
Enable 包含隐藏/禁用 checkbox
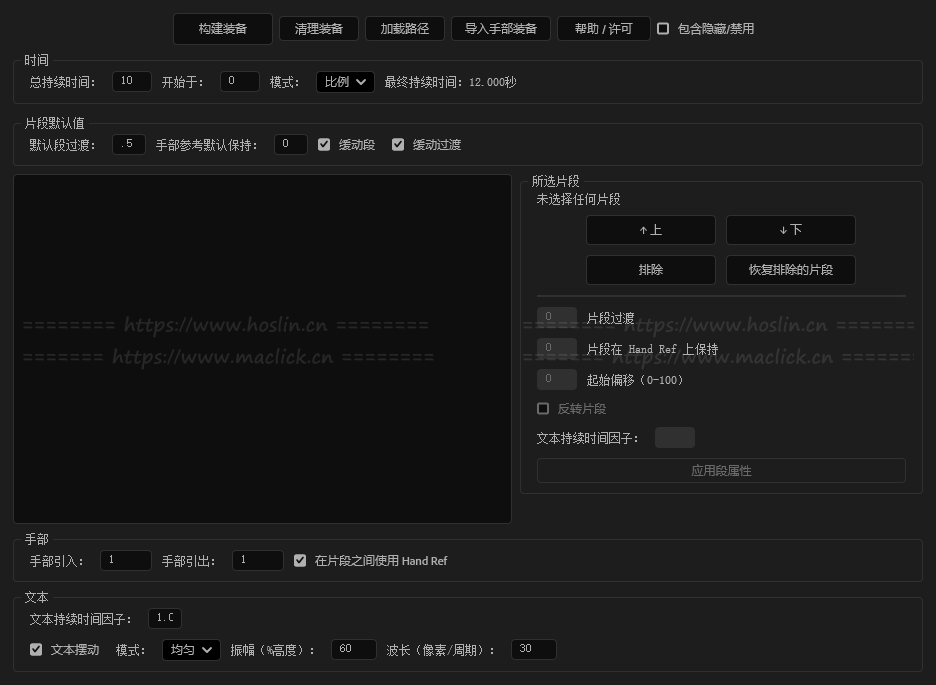pyautogui.click(x=663, y=29)
